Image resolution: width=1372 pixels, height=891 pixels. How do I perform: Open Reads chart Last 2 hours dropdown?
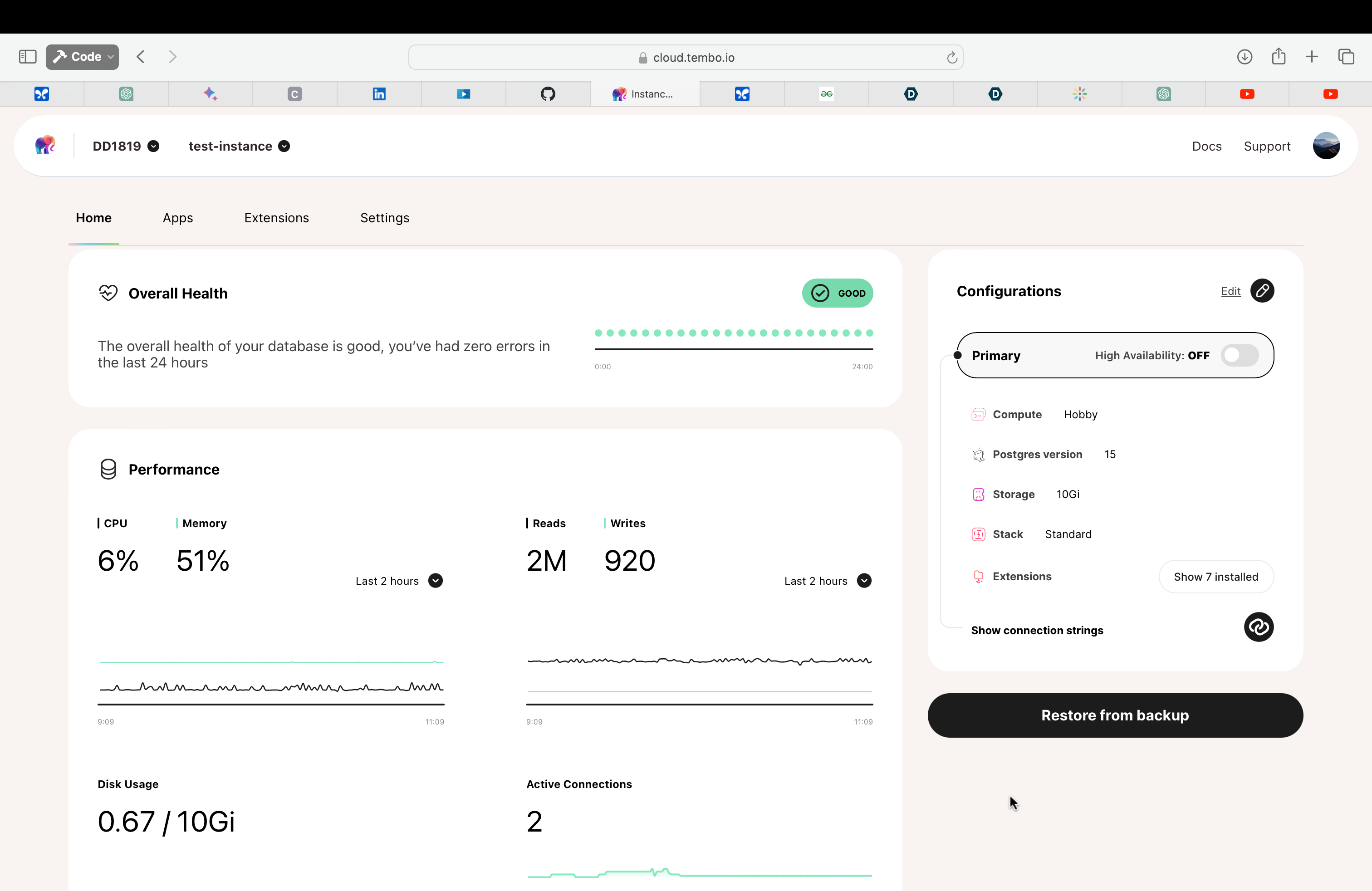(863, 581)
